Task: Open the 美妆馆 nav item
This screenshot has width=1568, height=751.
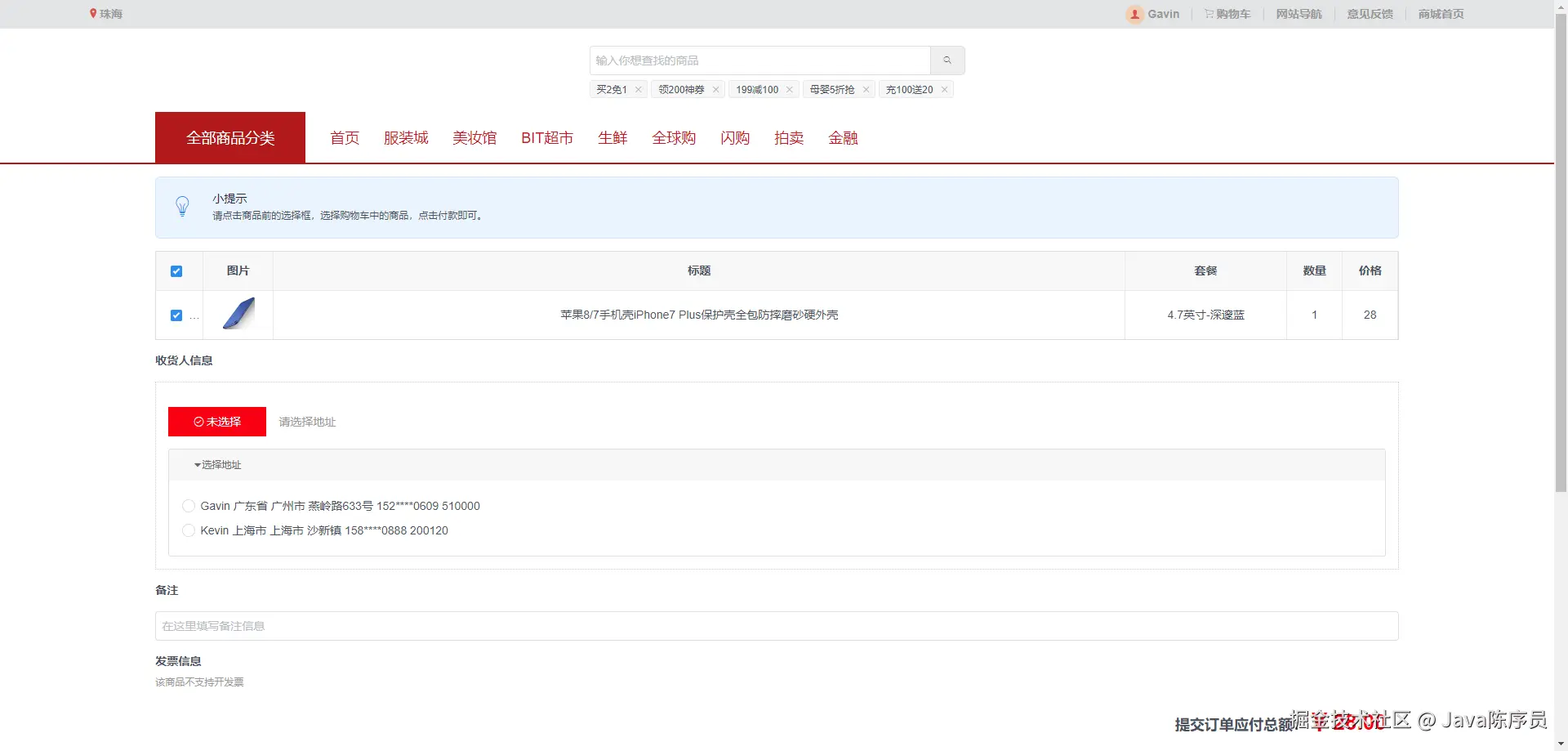Action: pyautogui.click(x=474, y=138)
